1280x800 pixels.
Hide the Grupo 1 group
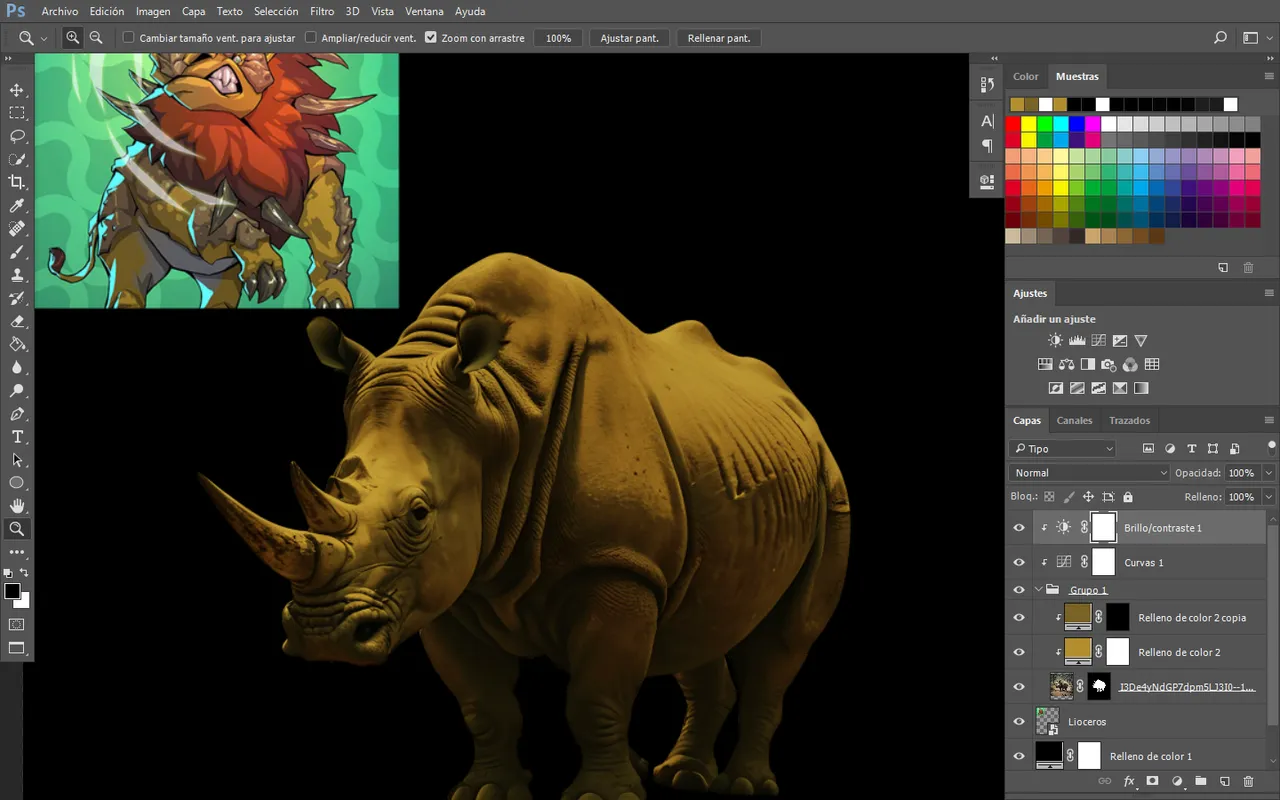pos(1019,590)
